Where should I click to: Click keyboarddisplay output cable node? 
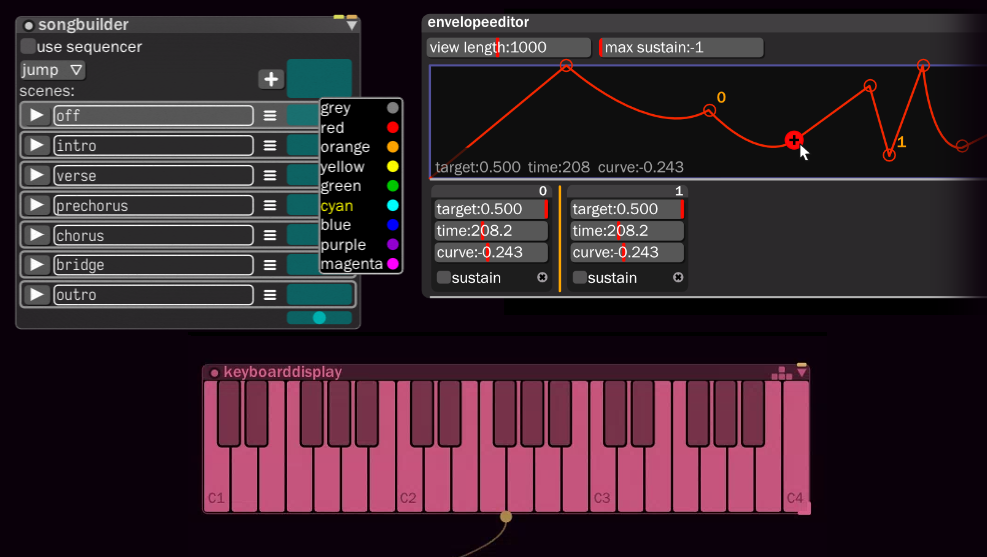coord(505,517)
